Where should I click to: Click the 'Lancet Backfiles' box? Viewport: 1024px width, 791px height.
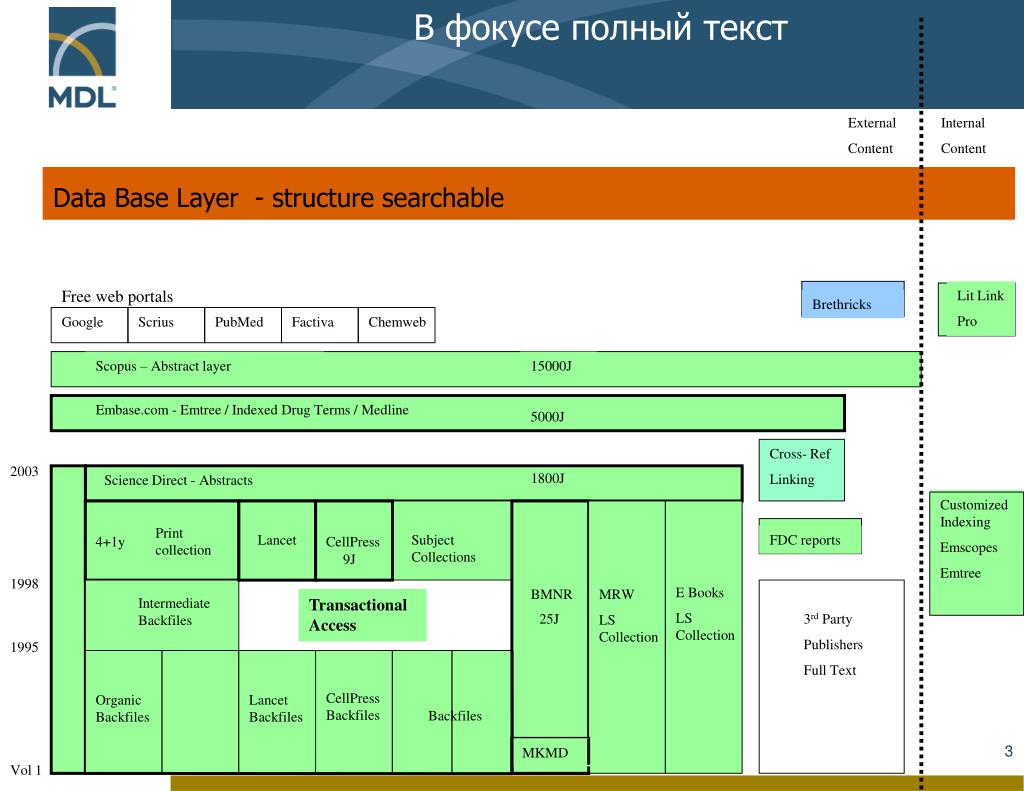tap(277, 711)
